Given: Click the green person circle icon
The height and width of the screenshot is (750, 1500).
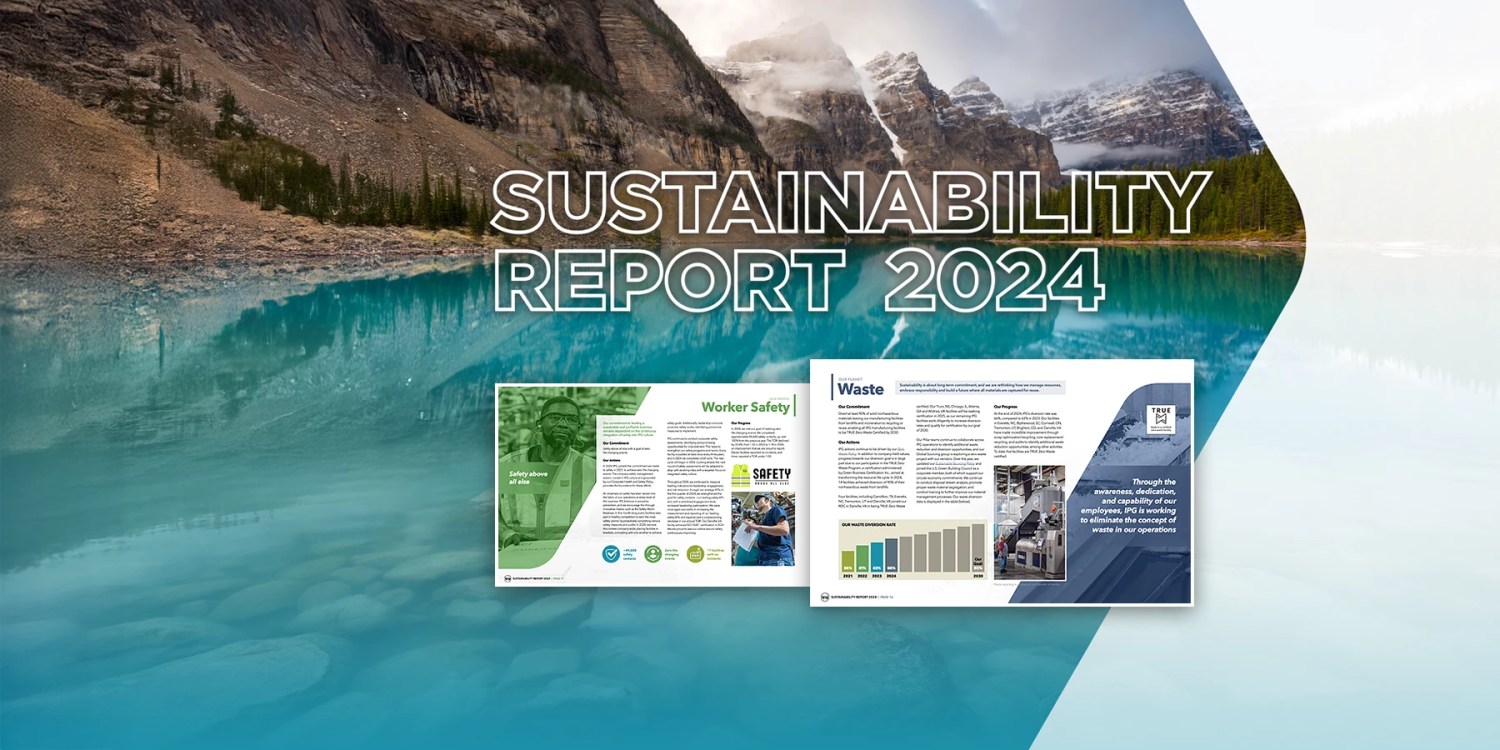Looking at the screenshot, I should pos(653,553).
